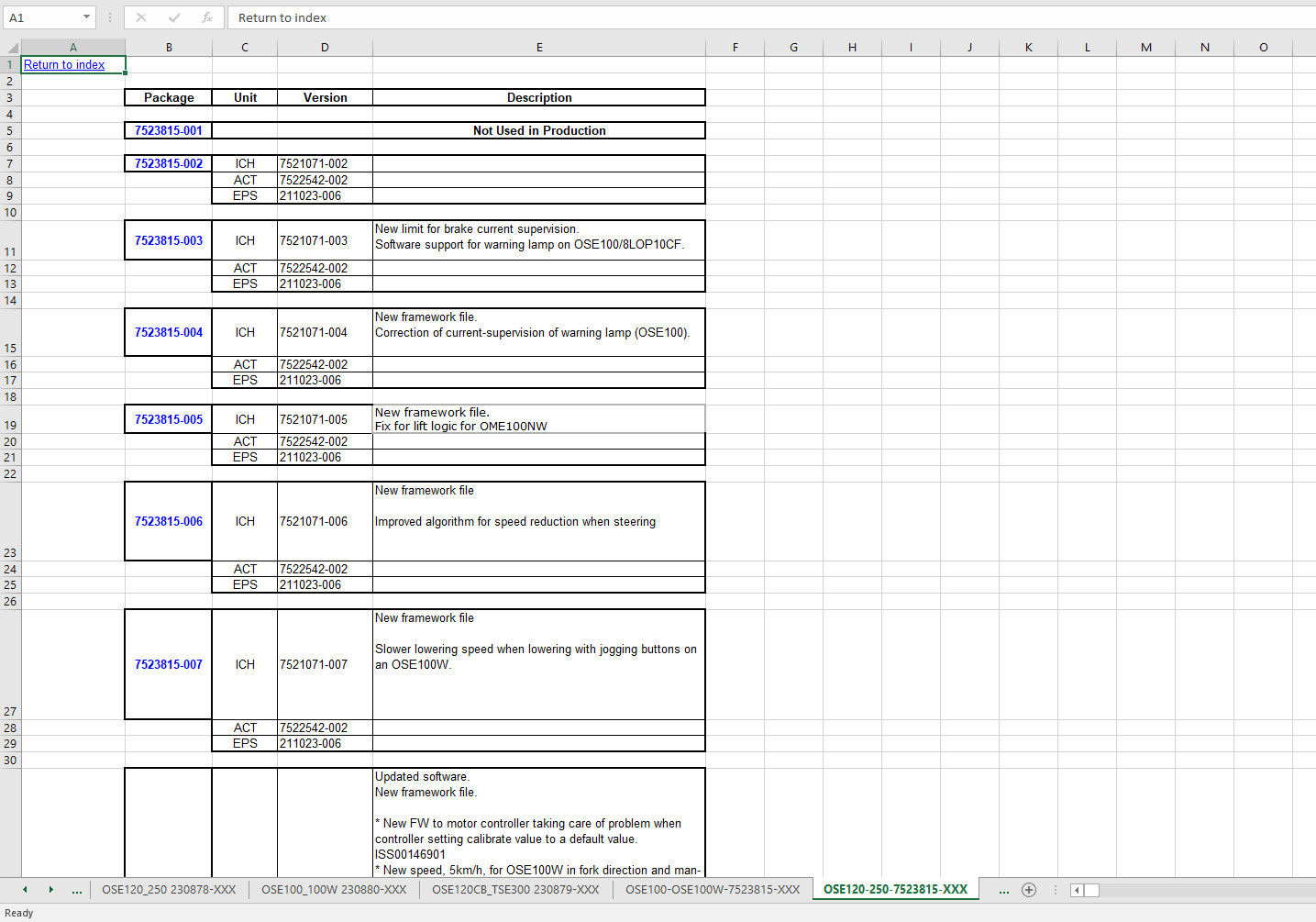
Task: Select column A header
Action: 73,48
